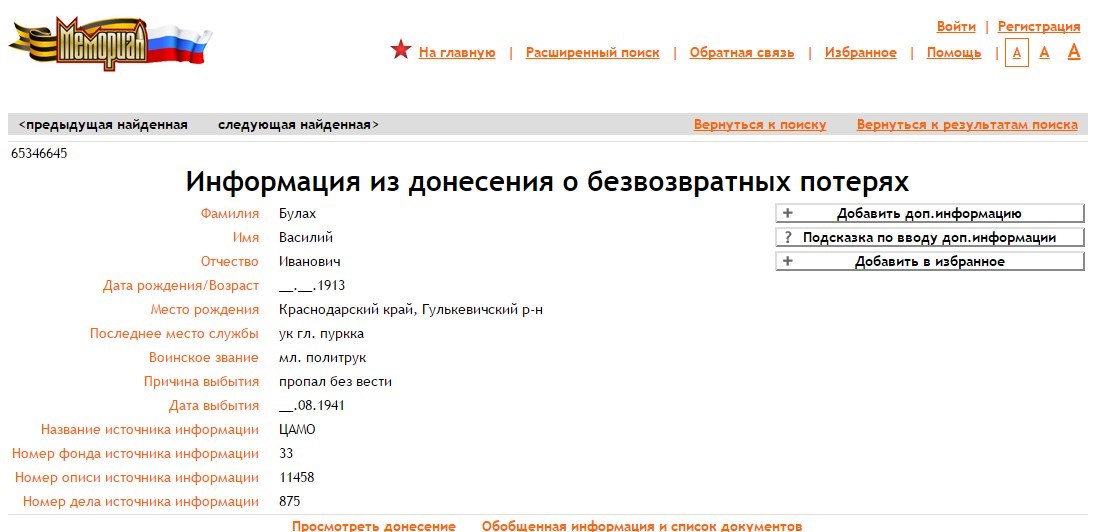Click Вернуться к результатам поиска link
The image size is (1108, 532).
click(967, 125)
